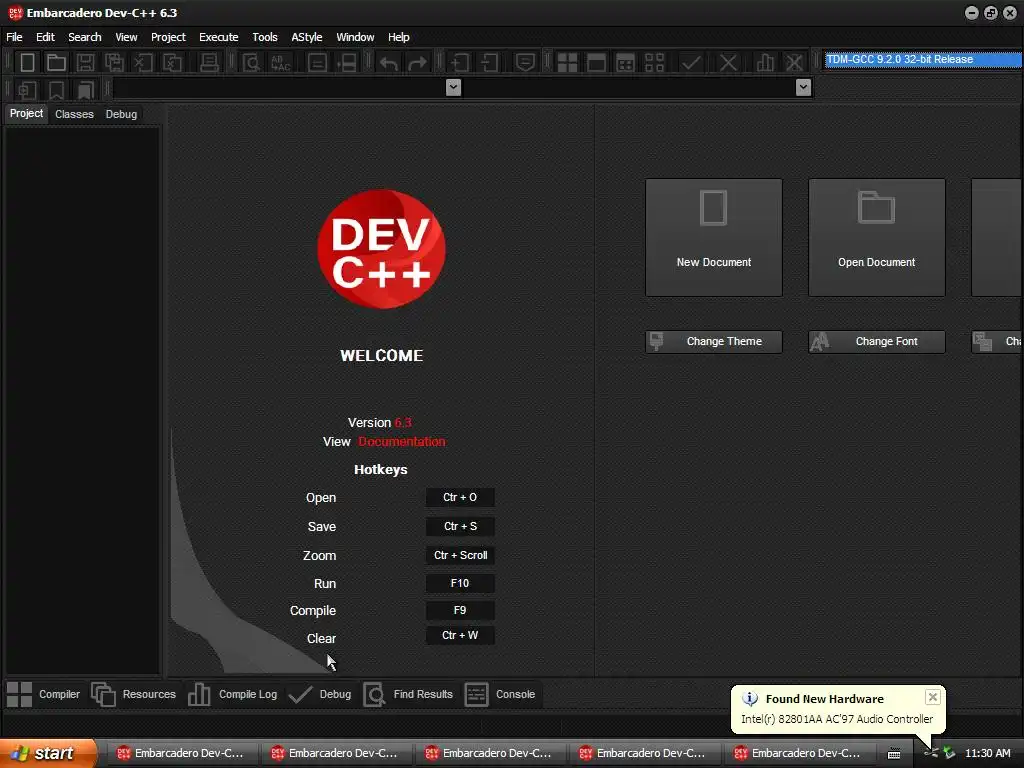Screen dimensions: 1024x768
Task: Click the Compile four-squares toolbar icon
Action: coord(567,63)
